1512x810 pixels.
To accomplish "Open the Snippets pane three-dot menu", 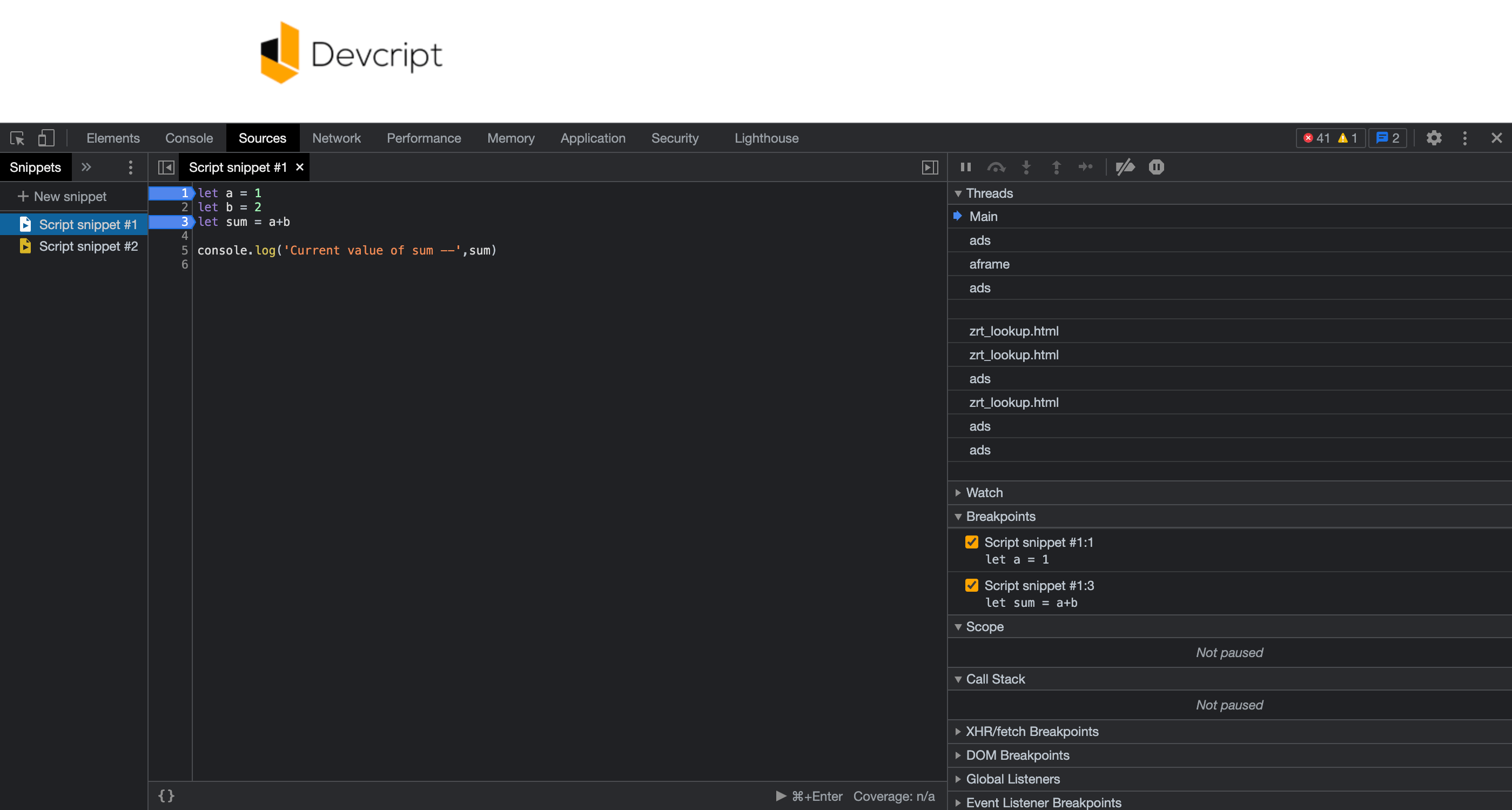I will tap(130, 168).
